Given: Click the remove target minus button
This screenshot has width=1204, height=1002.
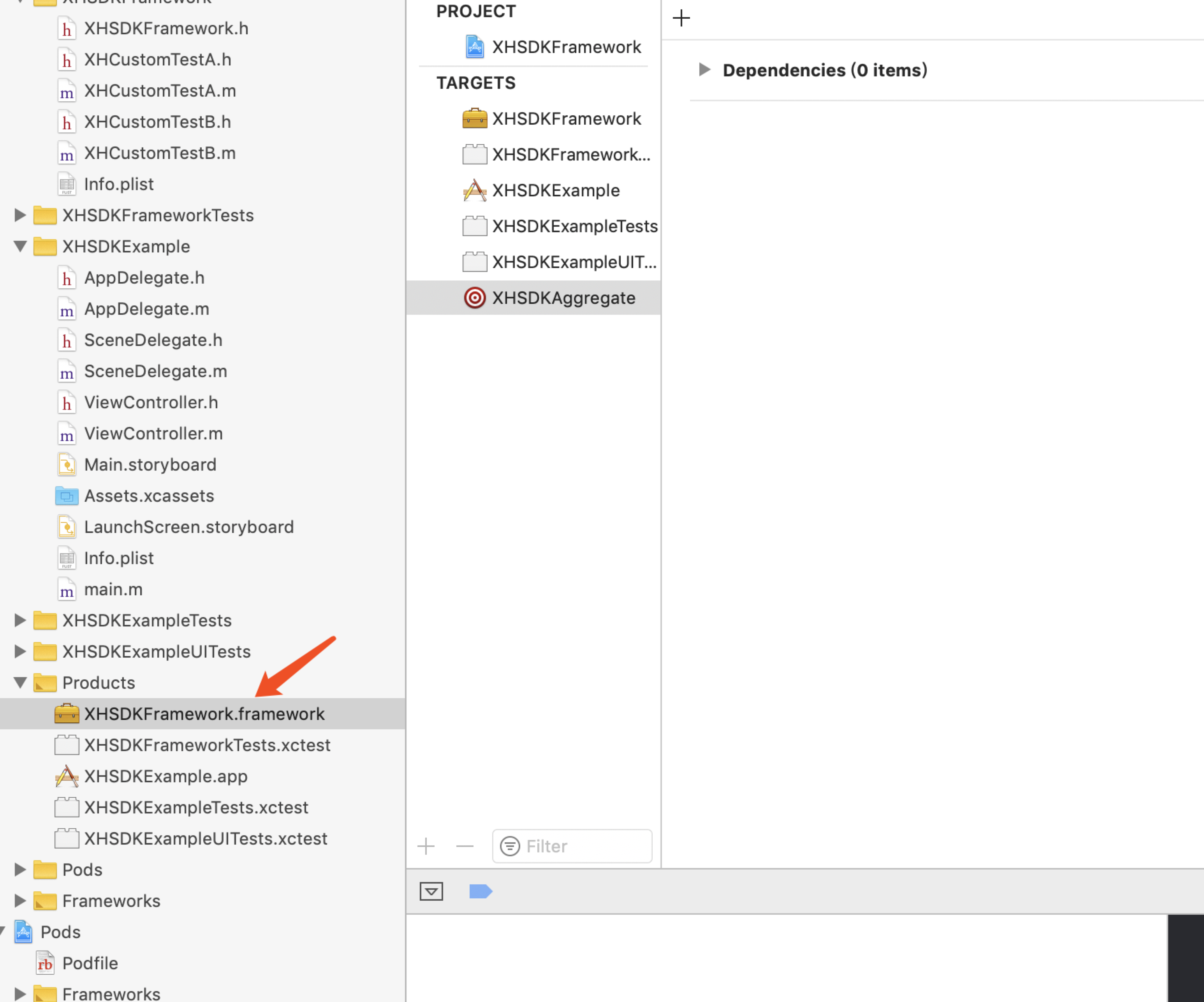Looking at the screenshot, I should 465,846.
